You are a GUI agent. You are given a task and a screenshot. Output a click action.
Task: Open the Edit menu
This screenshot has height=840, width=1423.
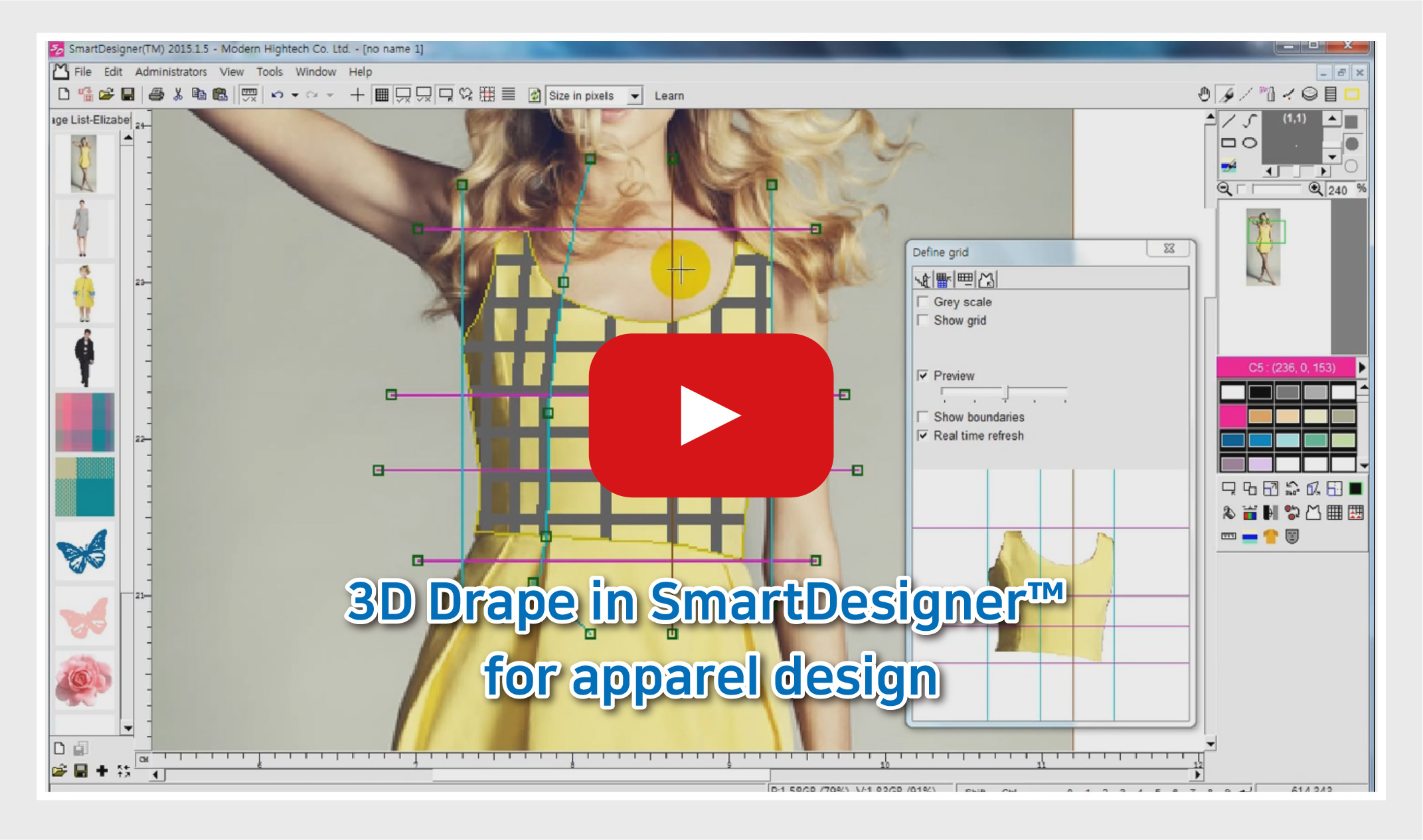point(113,72)
